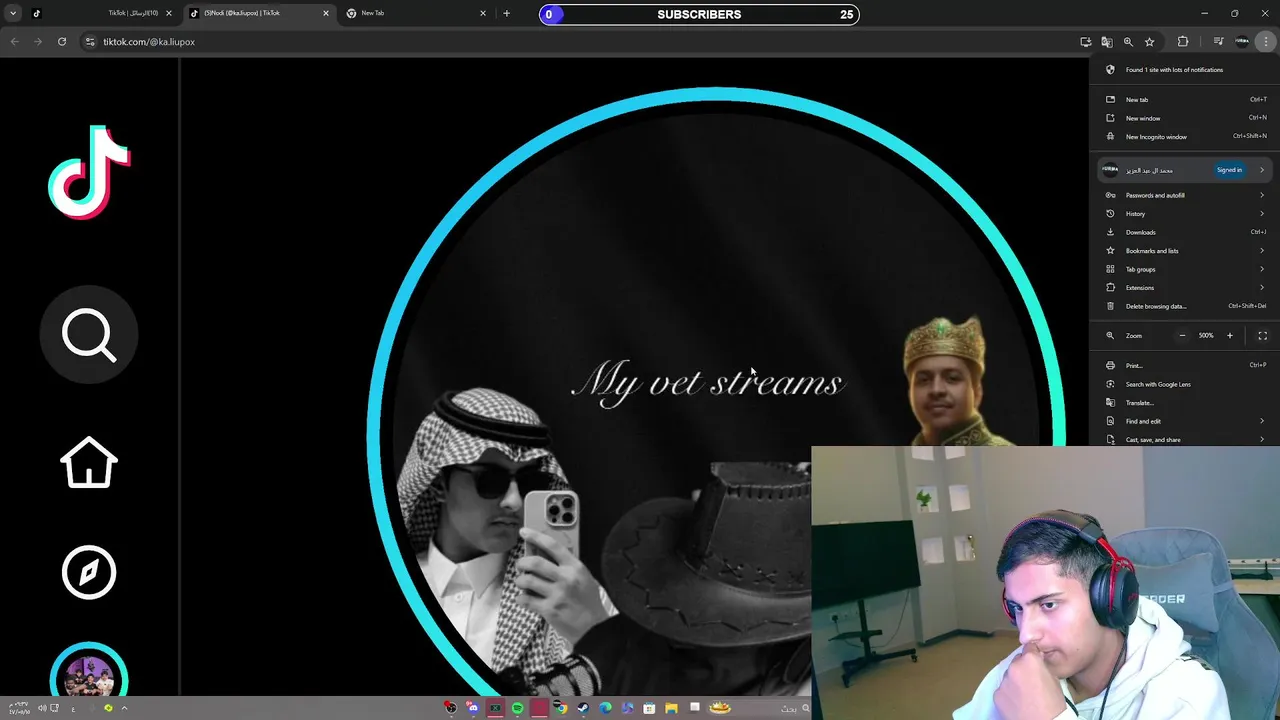
Task: Increase zoom with the plus button
Action: [x=1230, y=336]
